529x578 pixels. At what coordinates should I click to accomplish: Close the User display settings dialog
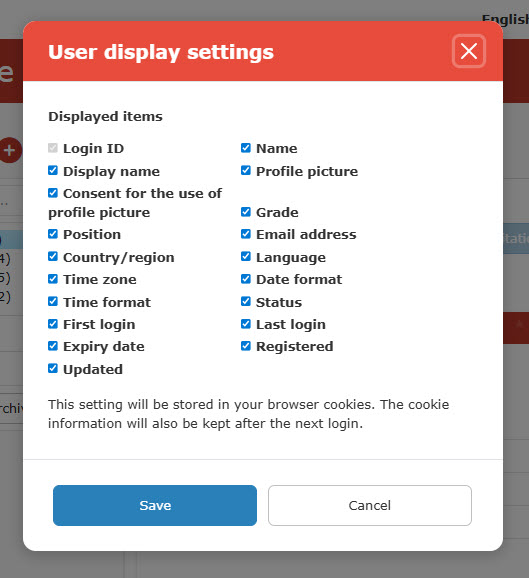pyautogui.click(x=469, y=51)
